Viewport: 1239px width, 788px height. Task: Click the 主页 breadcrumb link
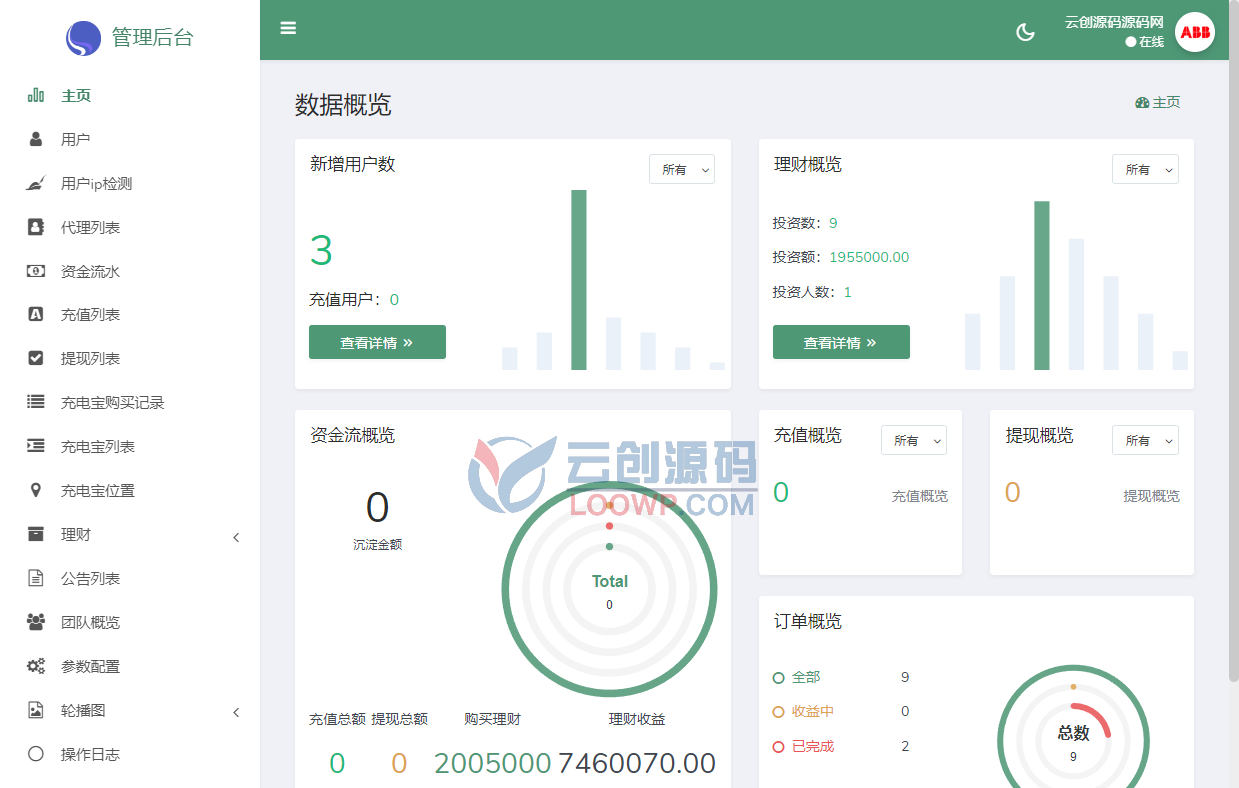(1166, 102)
